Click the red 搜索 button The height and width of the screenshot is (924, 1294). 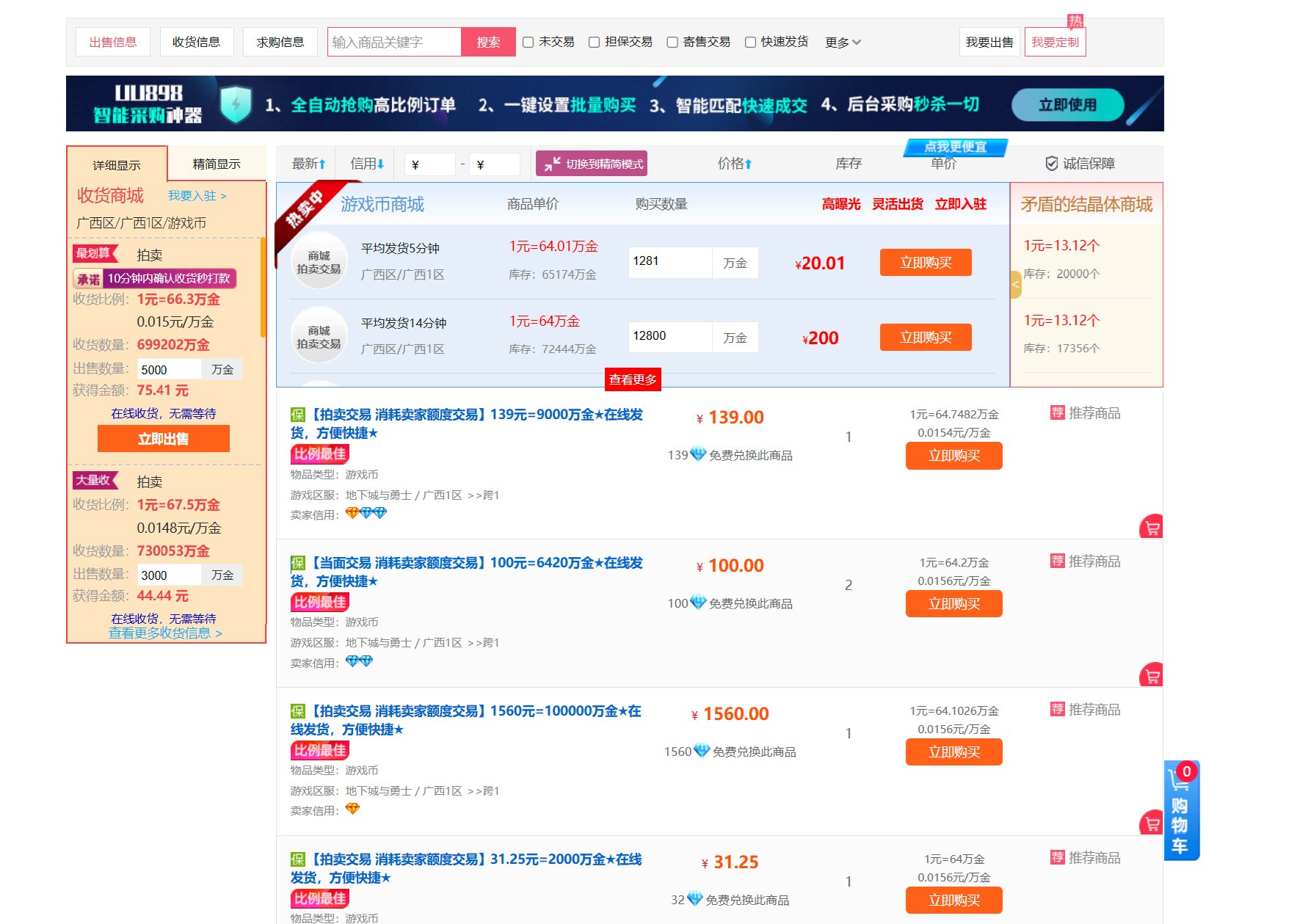point(488,42)
